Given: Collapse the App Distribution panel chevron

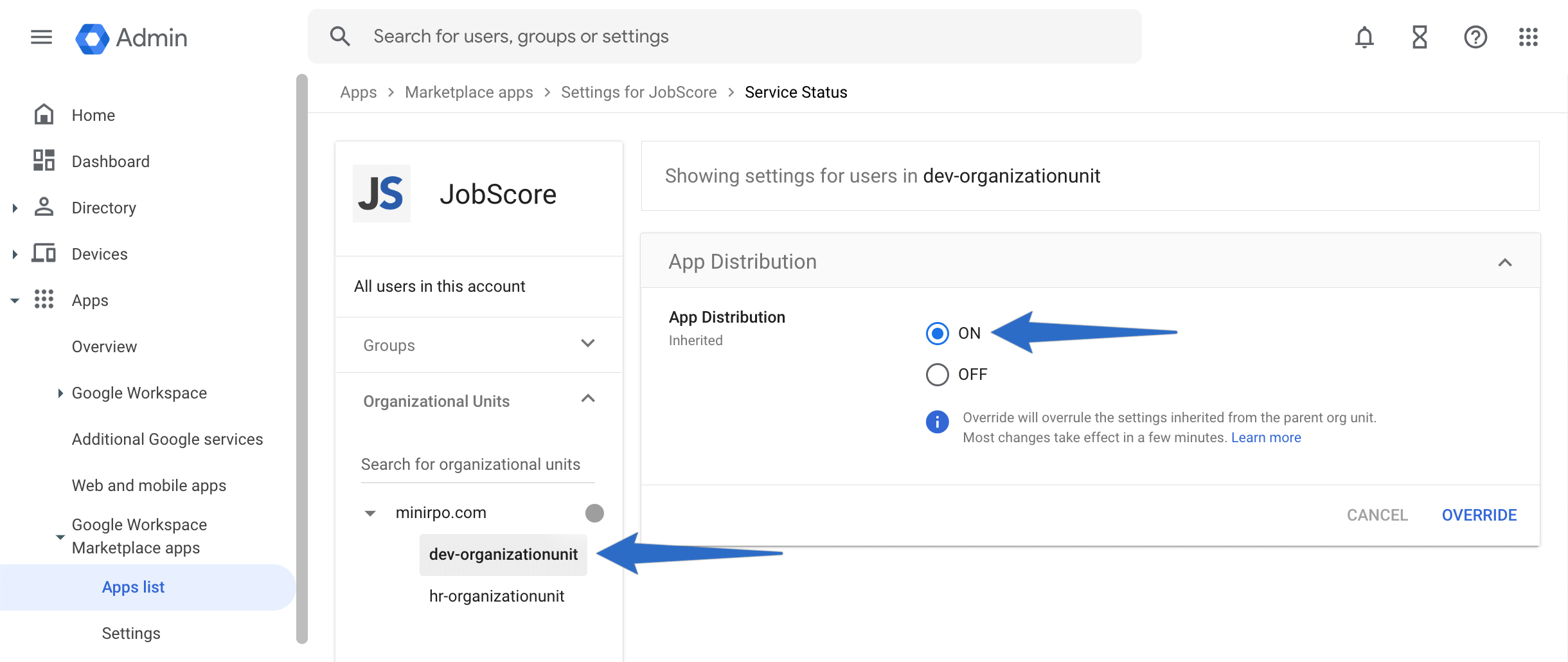Looking at the screenshot, I should coord(1504,262).
